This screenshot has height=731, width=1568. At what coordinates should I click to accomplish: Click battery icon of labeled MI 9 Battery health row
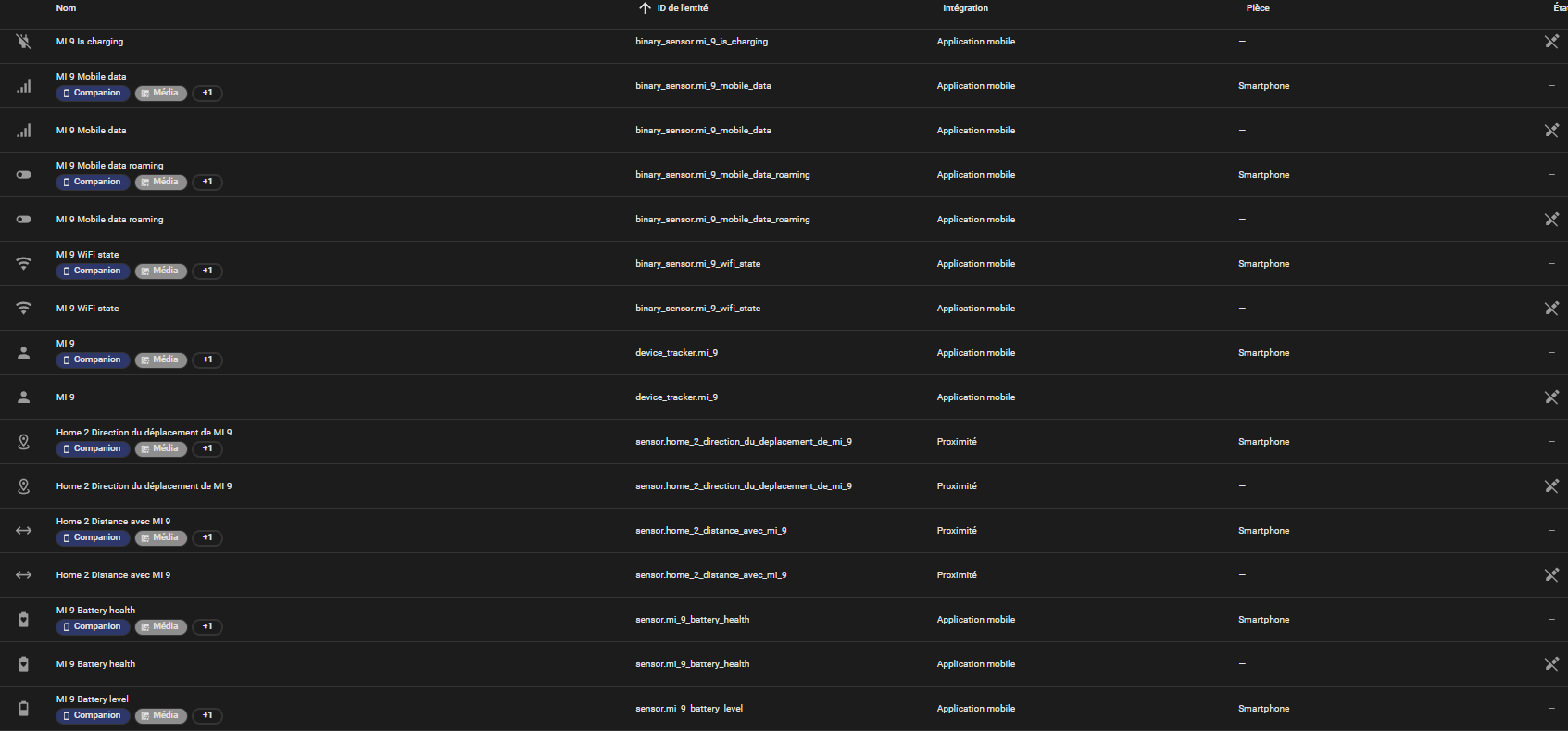click(24, 620)
